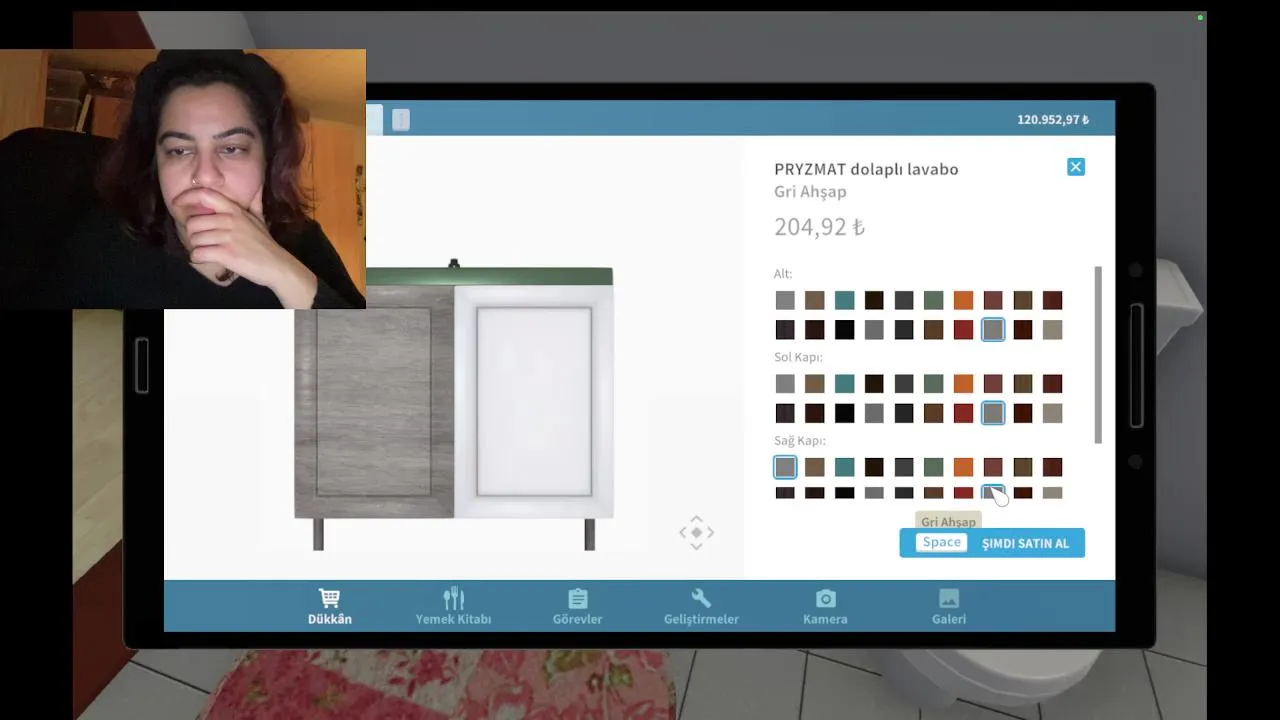Viewport: 1280px width, 720px height.
Task: Click the Sol Kapı: section label
Action: tap(798, 357)
